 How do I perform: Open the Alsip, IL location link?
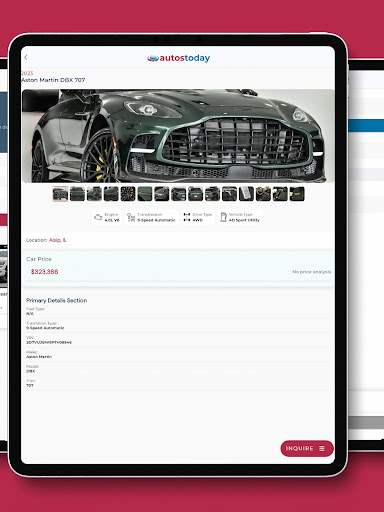tap(58, 240)
